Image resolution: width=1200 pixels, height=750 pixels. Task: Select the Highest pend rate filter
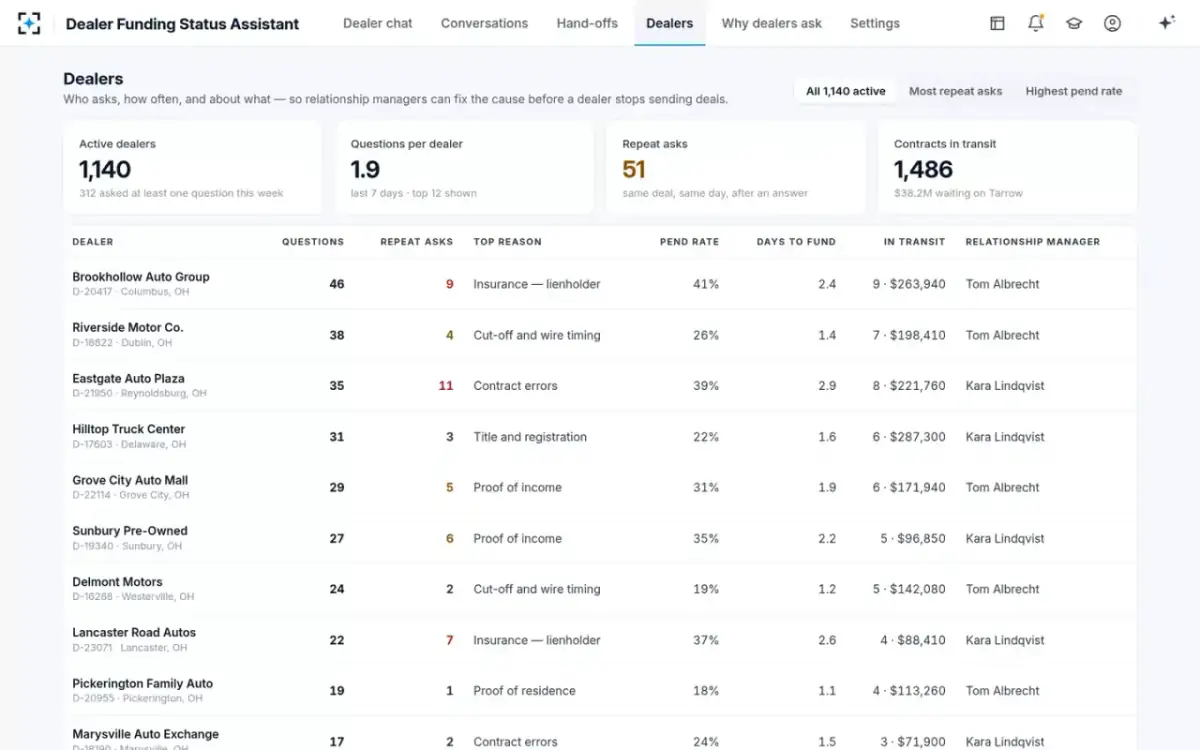coord(1074,91)
